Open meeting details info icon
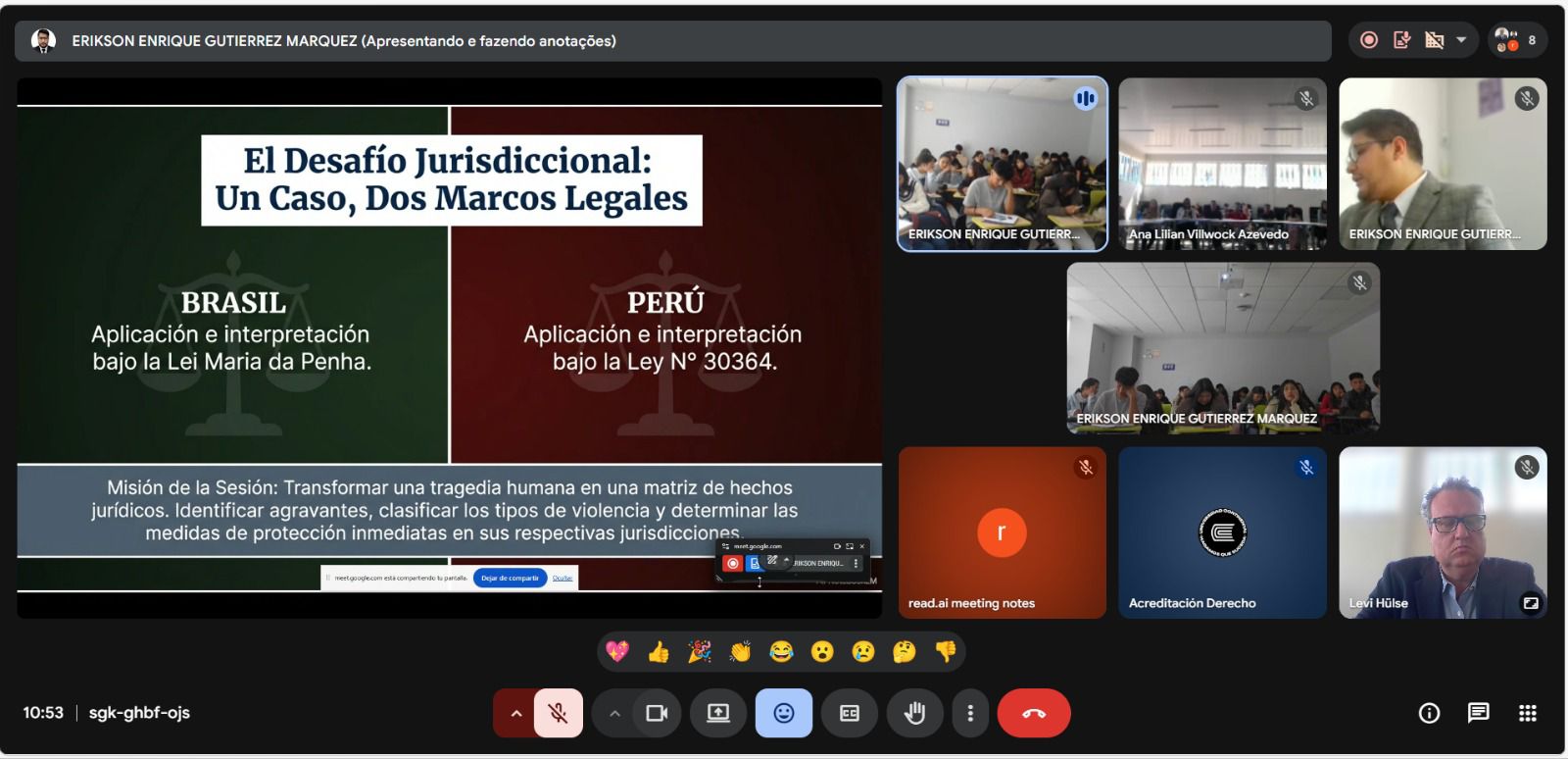 (1429, 713)
